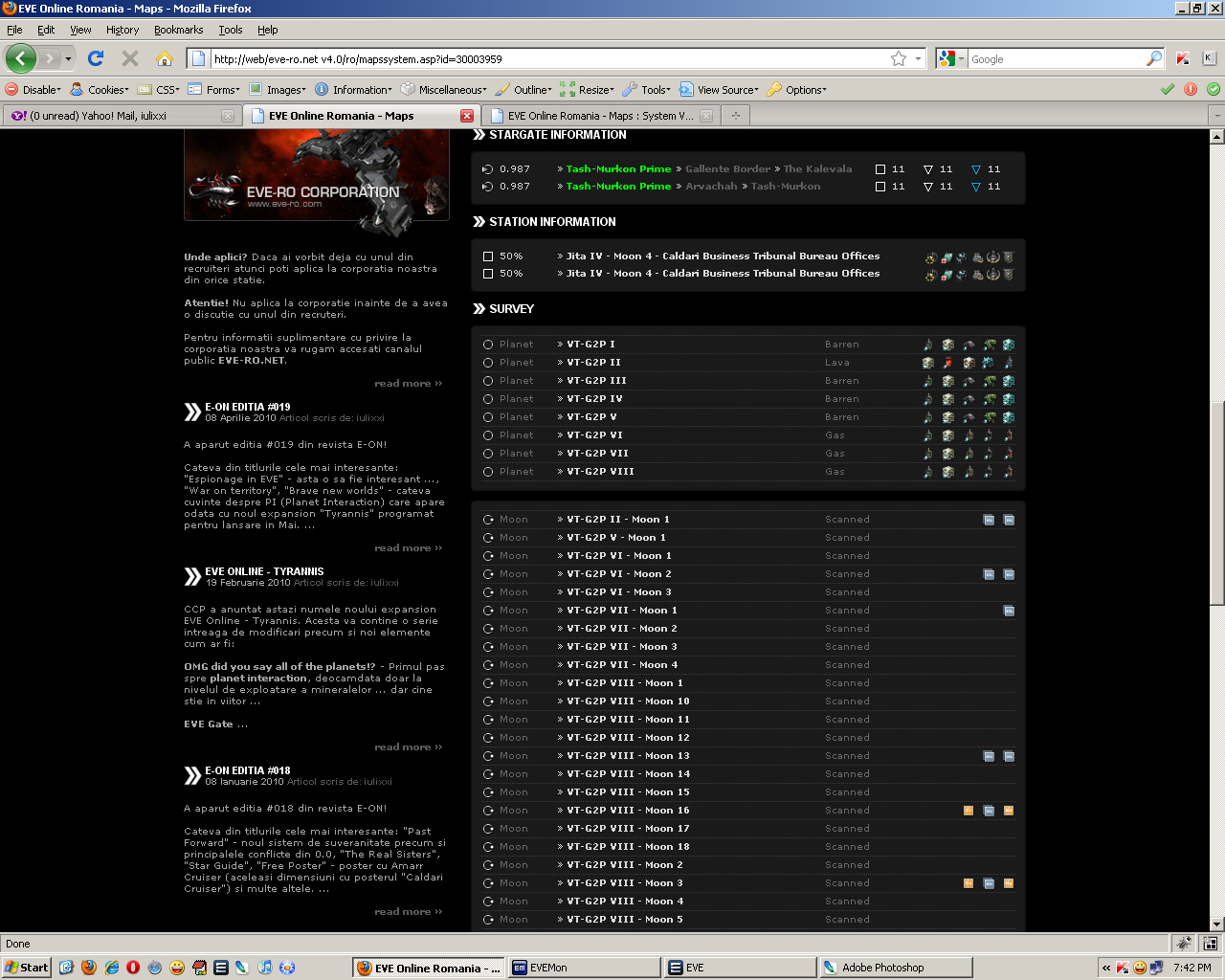Select the circle beside planet VT-G2P I
1225x980 pixels.
click(x=488, y=345)
